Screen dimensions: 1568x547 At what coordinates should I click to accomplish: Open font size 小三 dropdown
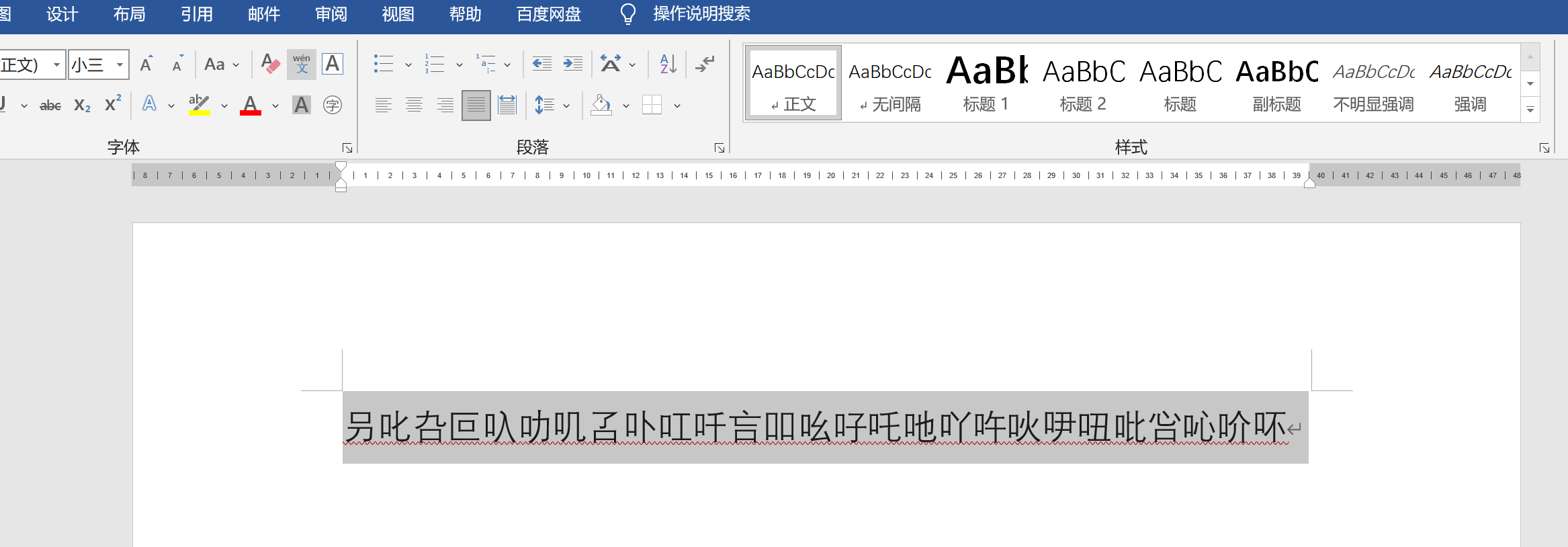(x=120, y=65)
